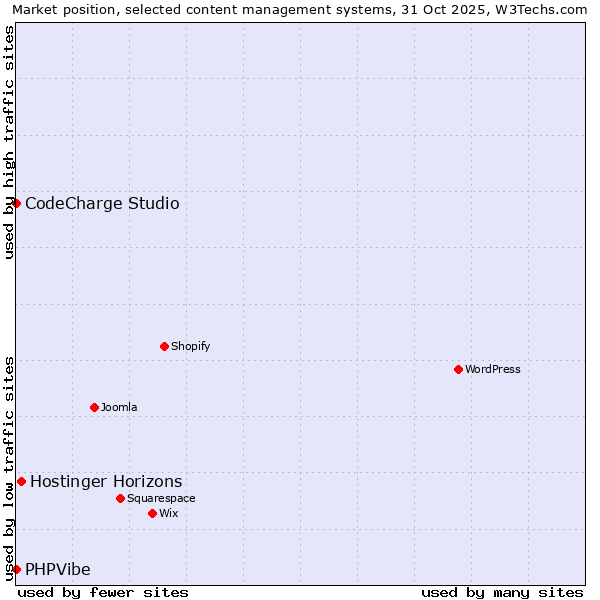
Task: Click the WordPress red diamond marker
Action: [458, 369]
